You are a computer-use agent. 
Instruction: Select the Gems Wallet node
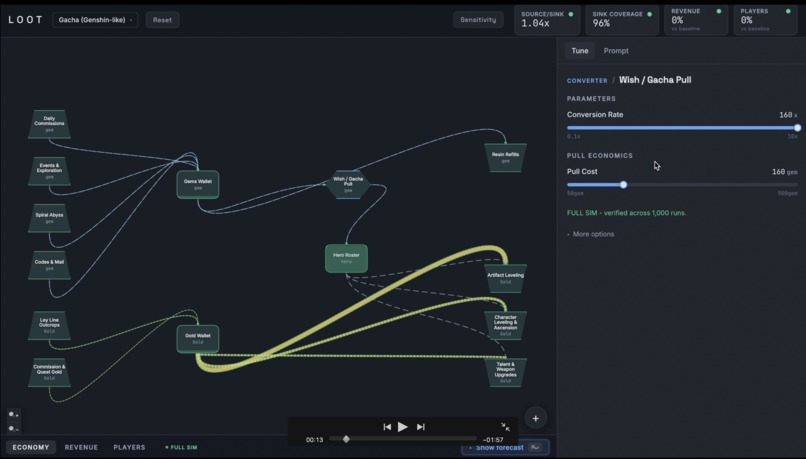[198, 185]
